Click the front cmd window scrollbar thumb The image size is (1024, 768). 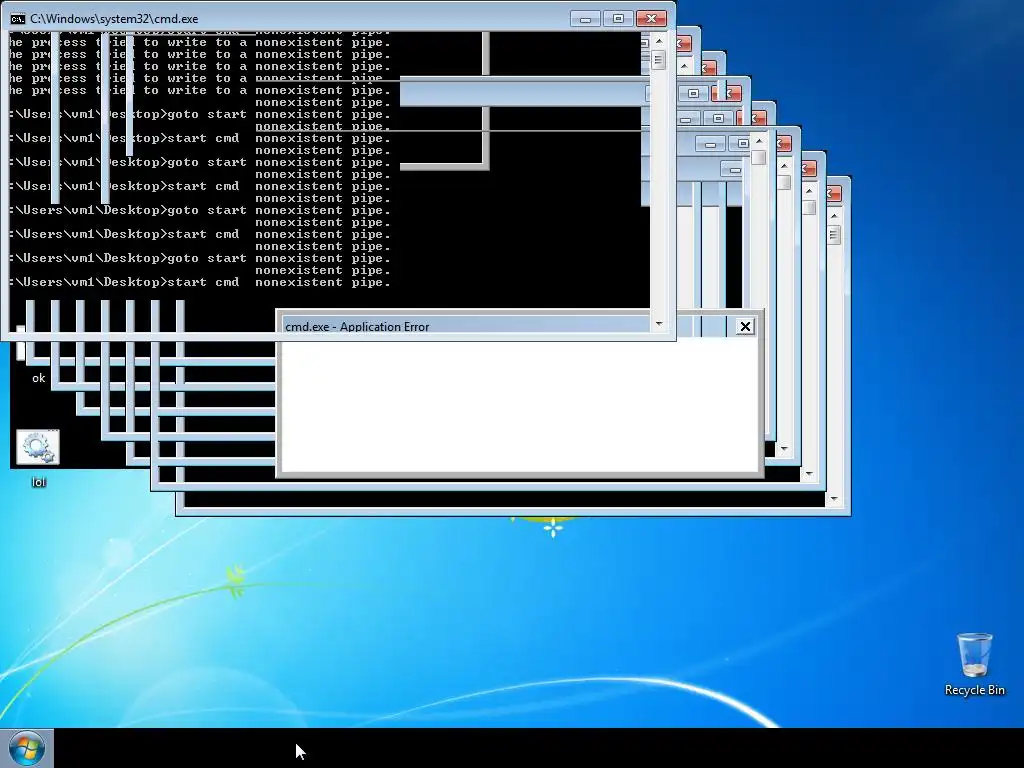click(x=658, y=60)
